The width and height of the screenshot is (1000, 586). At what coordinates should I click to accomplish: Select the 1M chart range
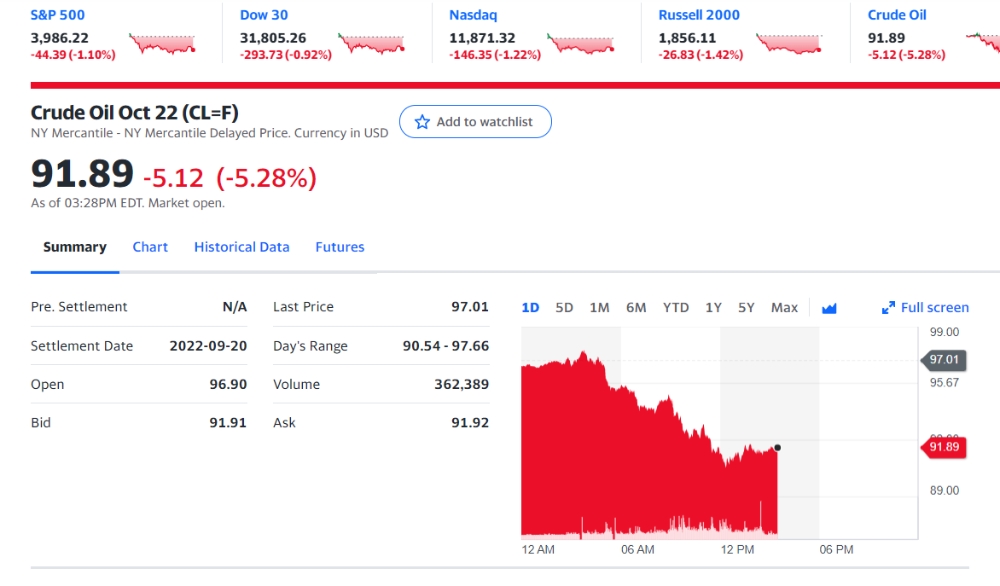599,308
